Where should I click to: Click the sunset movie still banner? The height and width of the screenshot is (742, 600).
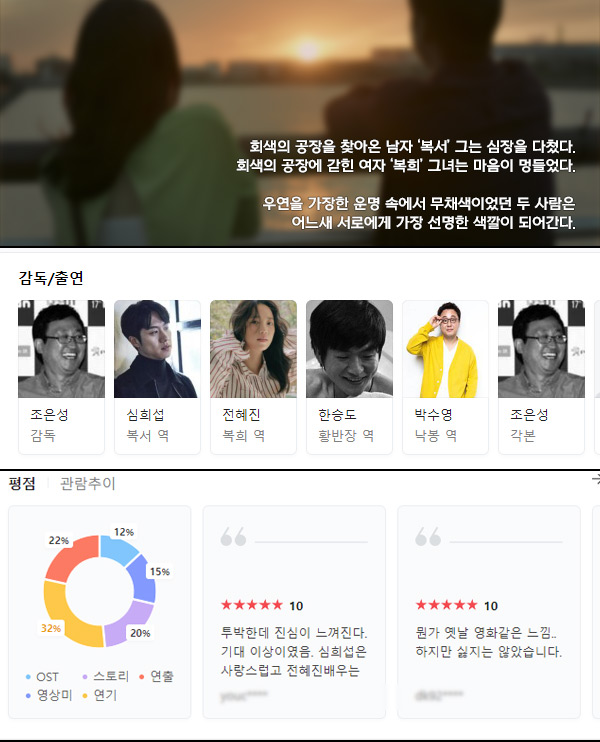pyautogui.click(x=300, y=123)
